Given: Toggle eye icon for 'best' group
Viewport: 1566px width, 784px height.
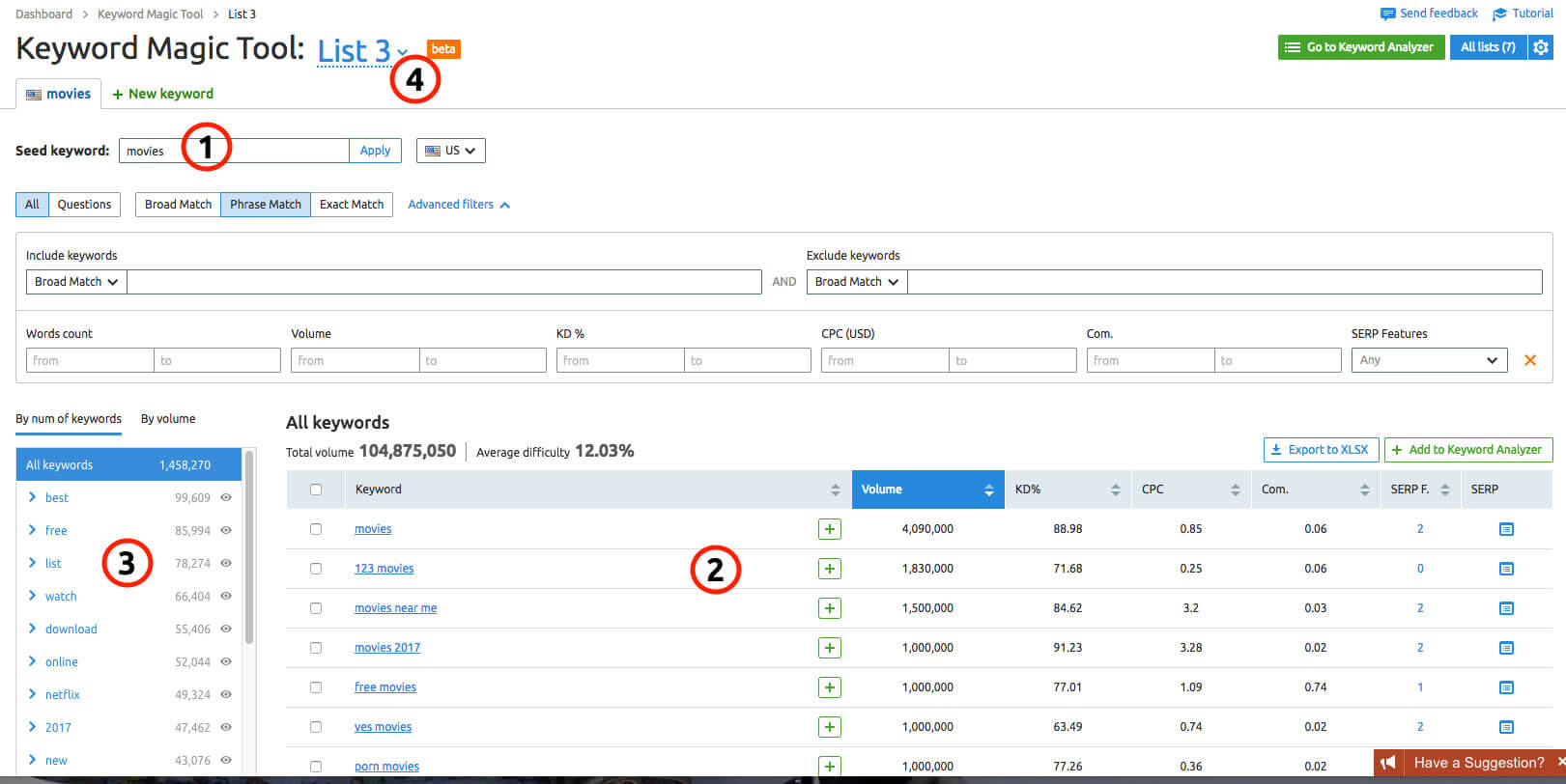Looking at the screenshot, I should point(226,498).
